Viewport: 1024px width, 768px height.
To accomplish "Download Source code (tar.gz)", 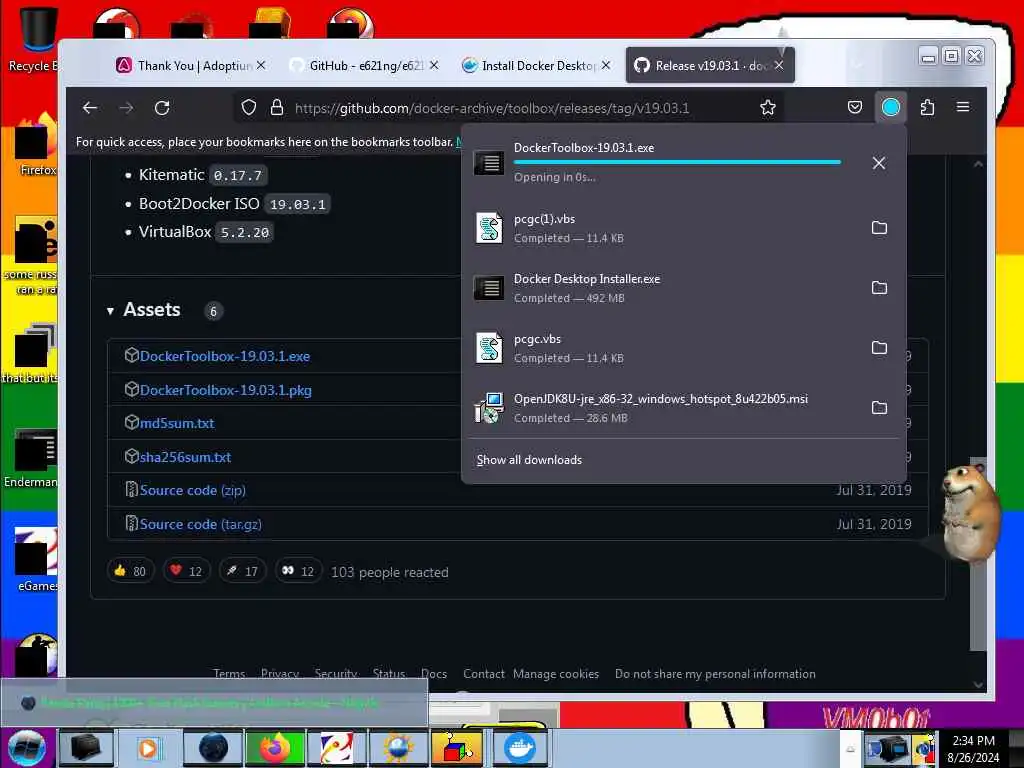I will pyautogui.click(x=200, y=524).
